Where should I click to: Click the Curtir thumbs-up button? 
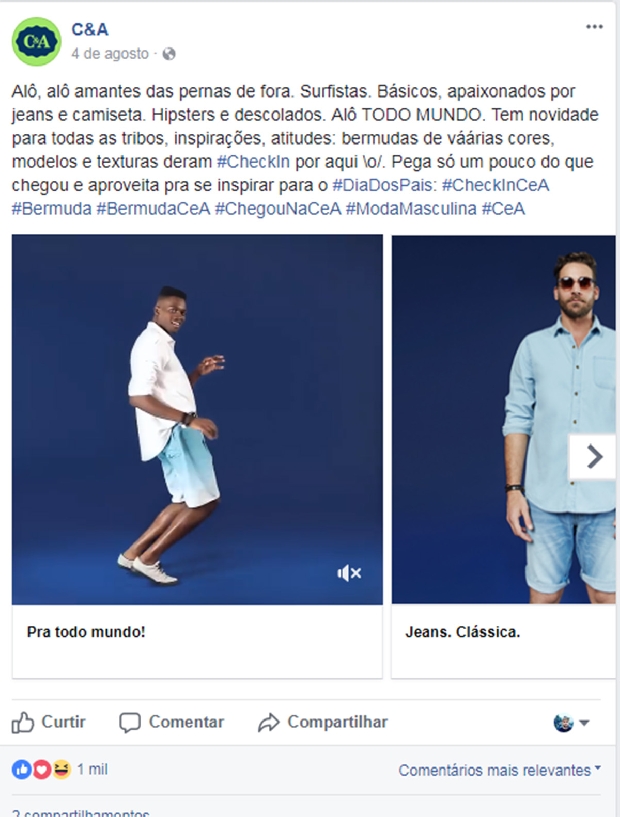48,722
